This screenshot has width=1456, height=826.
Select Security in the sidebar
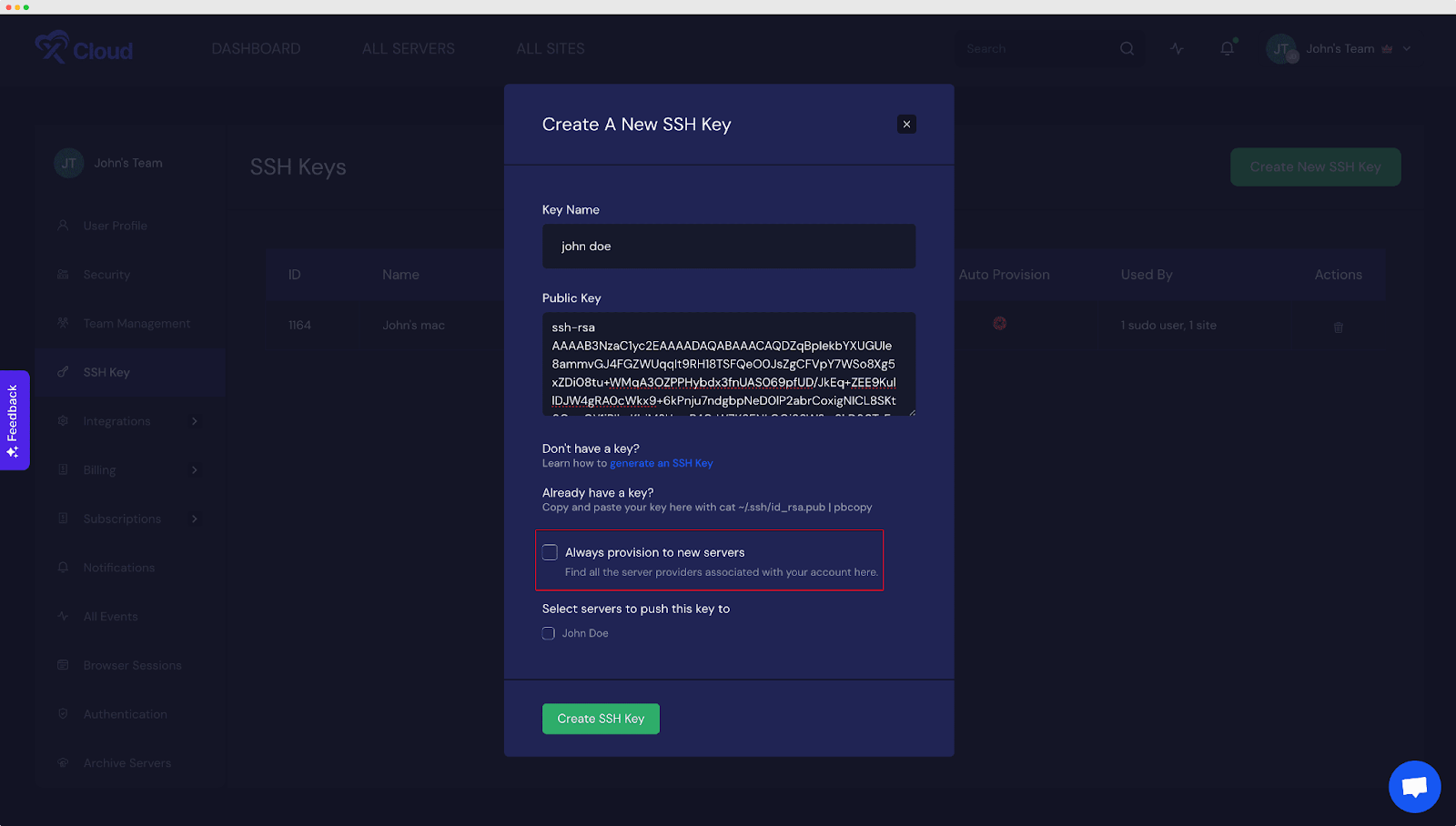point(106,274)
